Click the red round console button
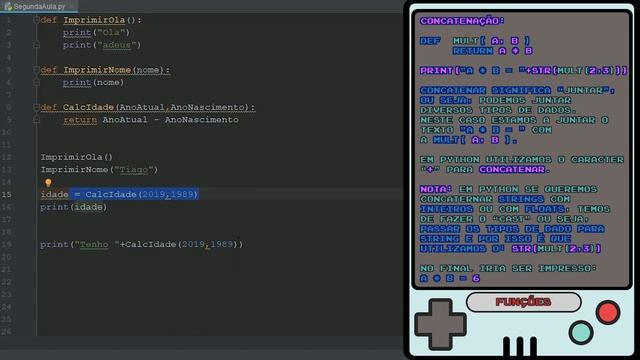The width and height of the screenshot is (640, 360). (608, 312)
